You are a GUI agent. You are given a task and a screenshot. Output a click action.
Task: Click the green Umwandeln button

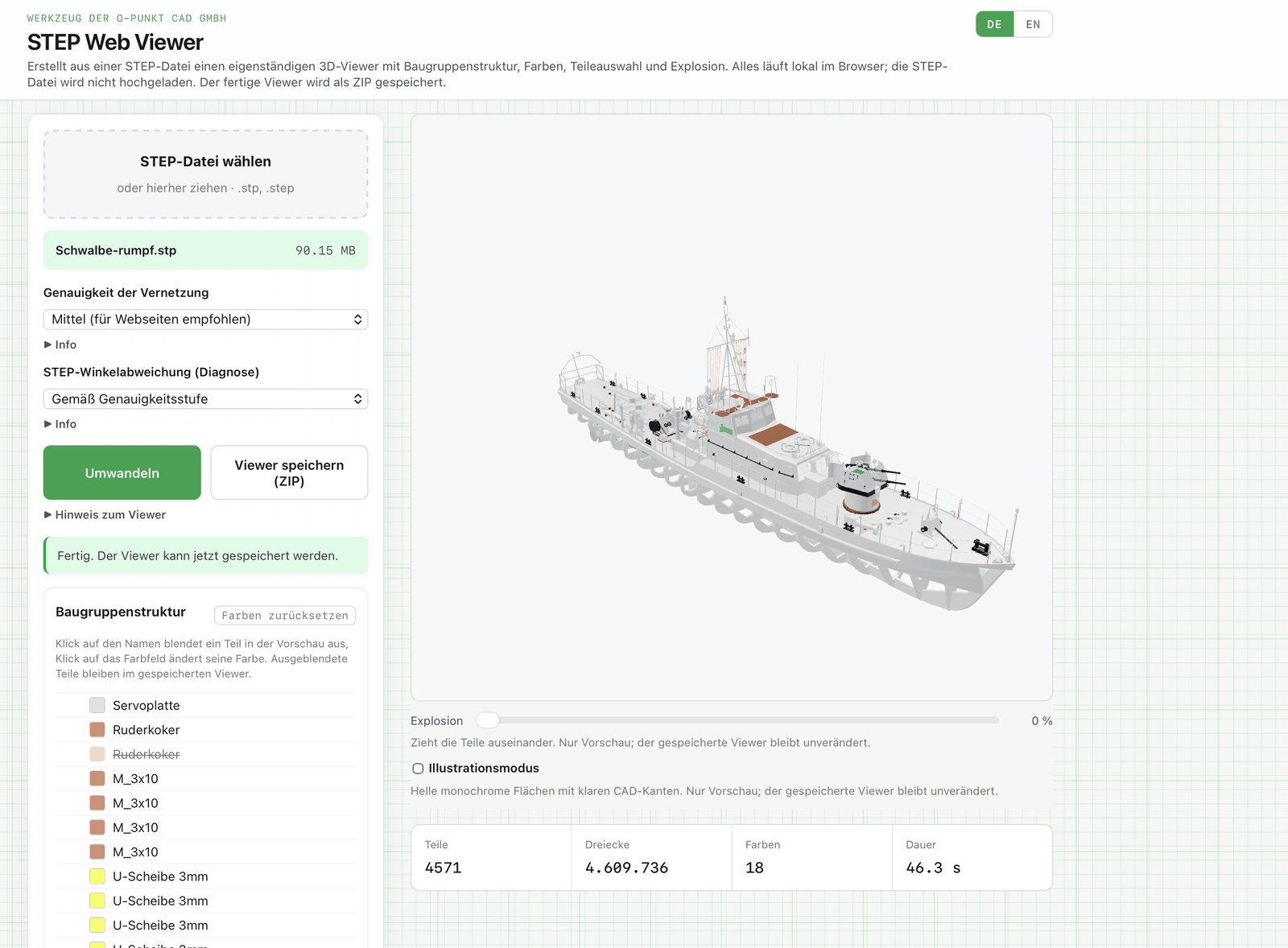122,473
